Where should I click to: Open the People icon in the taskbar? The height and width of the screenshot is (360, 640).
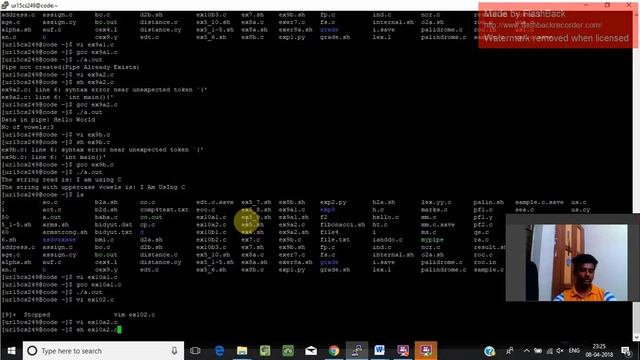(510, 351)
